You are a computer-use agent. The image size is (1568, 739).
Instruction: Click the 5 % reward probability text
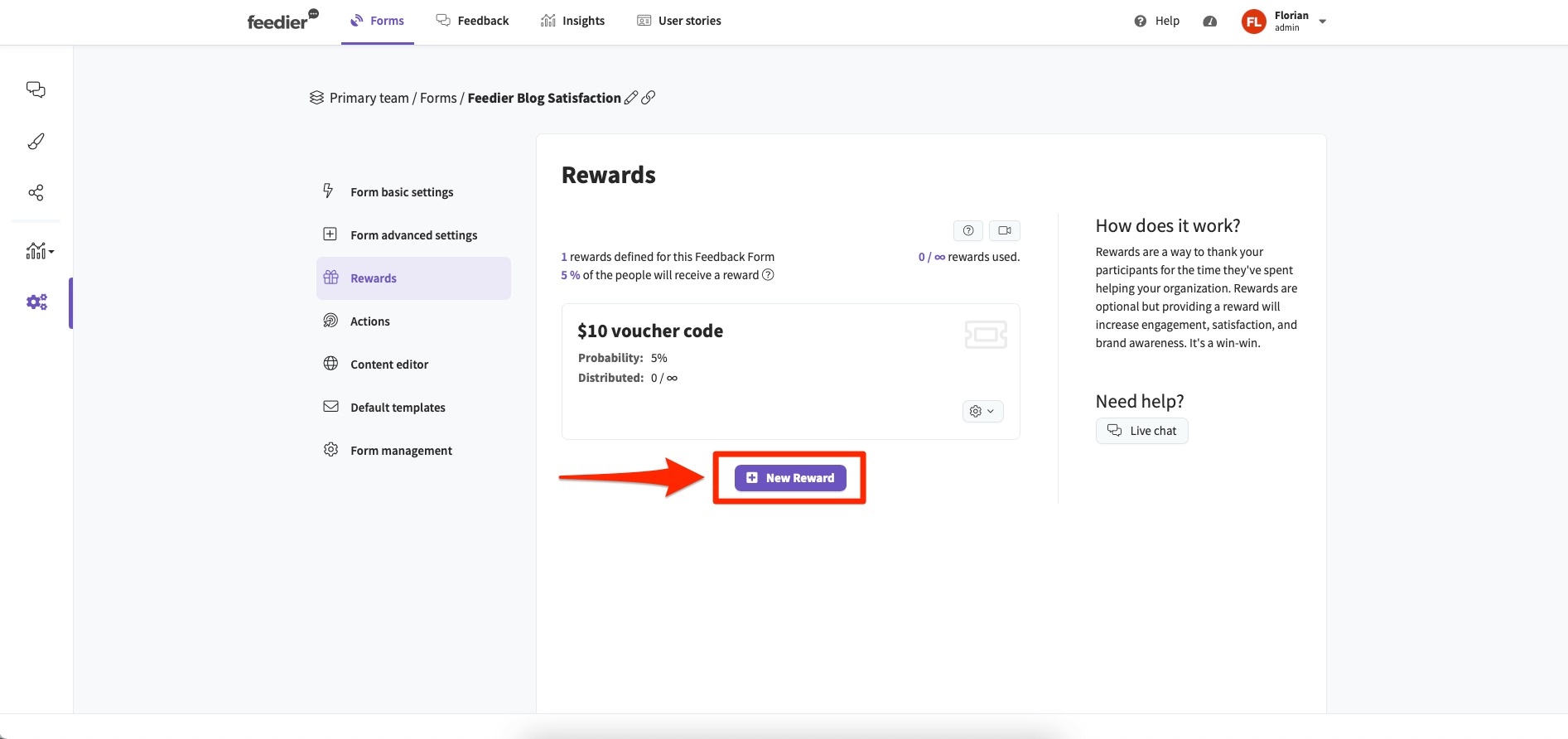coord(571,275)
